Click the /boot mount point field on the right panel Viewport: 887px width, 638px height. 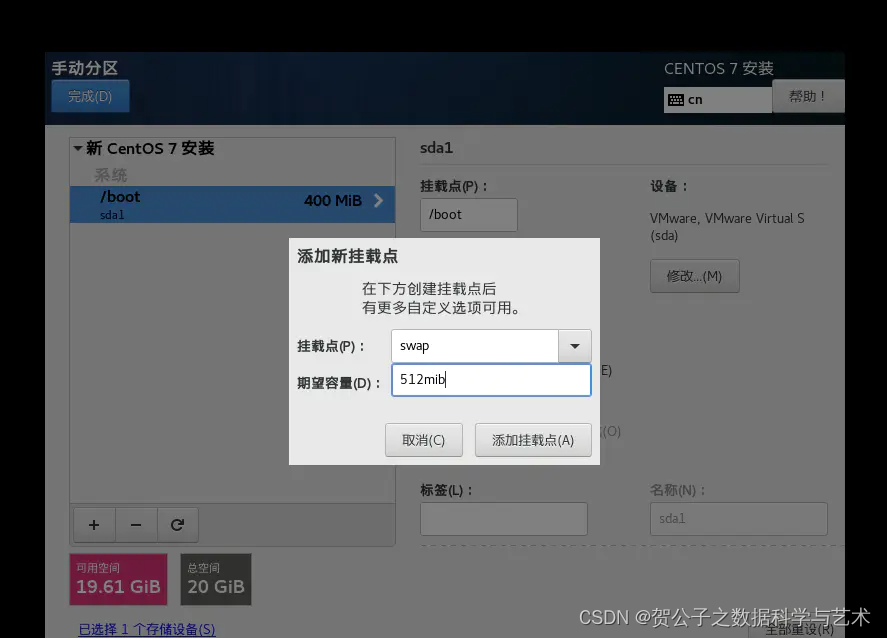pyautogui.click(x=468, y=215)
